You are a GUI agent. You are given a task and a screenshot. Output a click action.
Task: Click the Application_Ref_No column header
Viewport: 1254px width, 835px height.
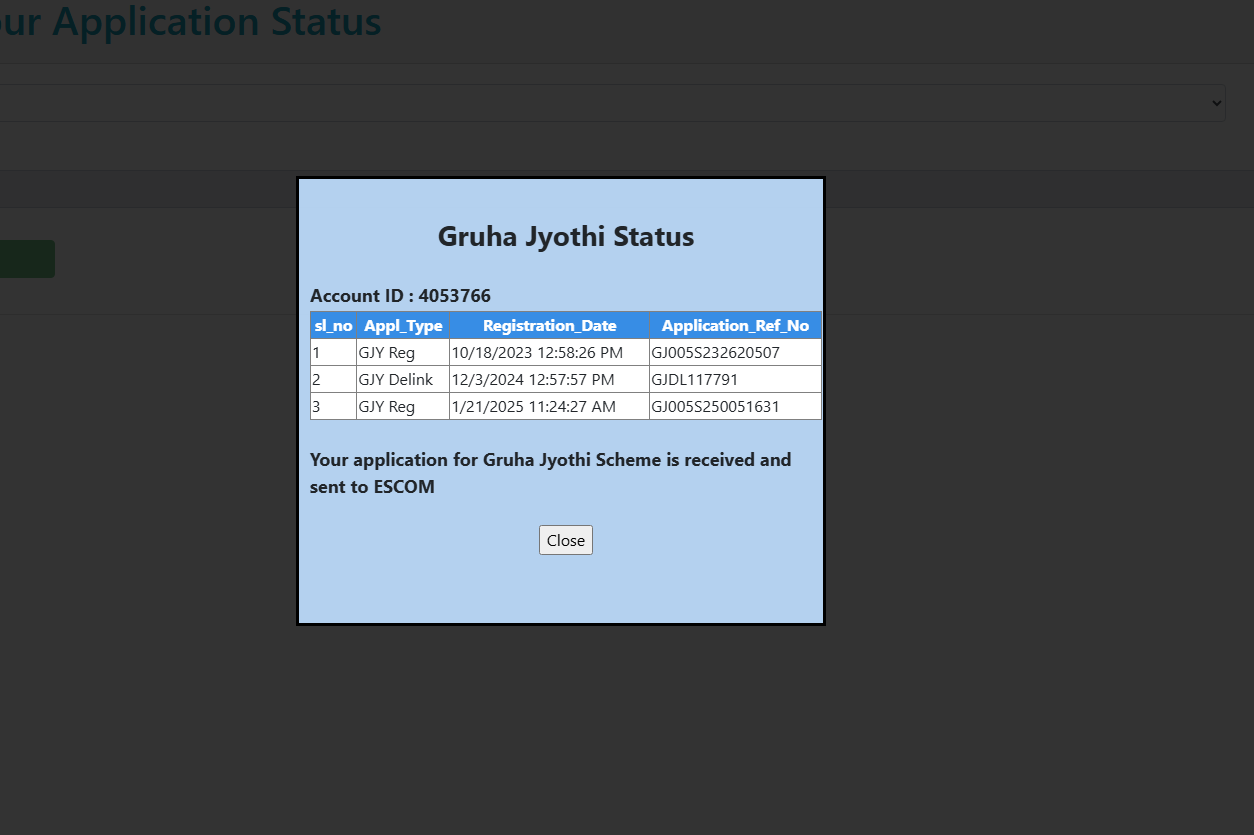tap(735, 326)
